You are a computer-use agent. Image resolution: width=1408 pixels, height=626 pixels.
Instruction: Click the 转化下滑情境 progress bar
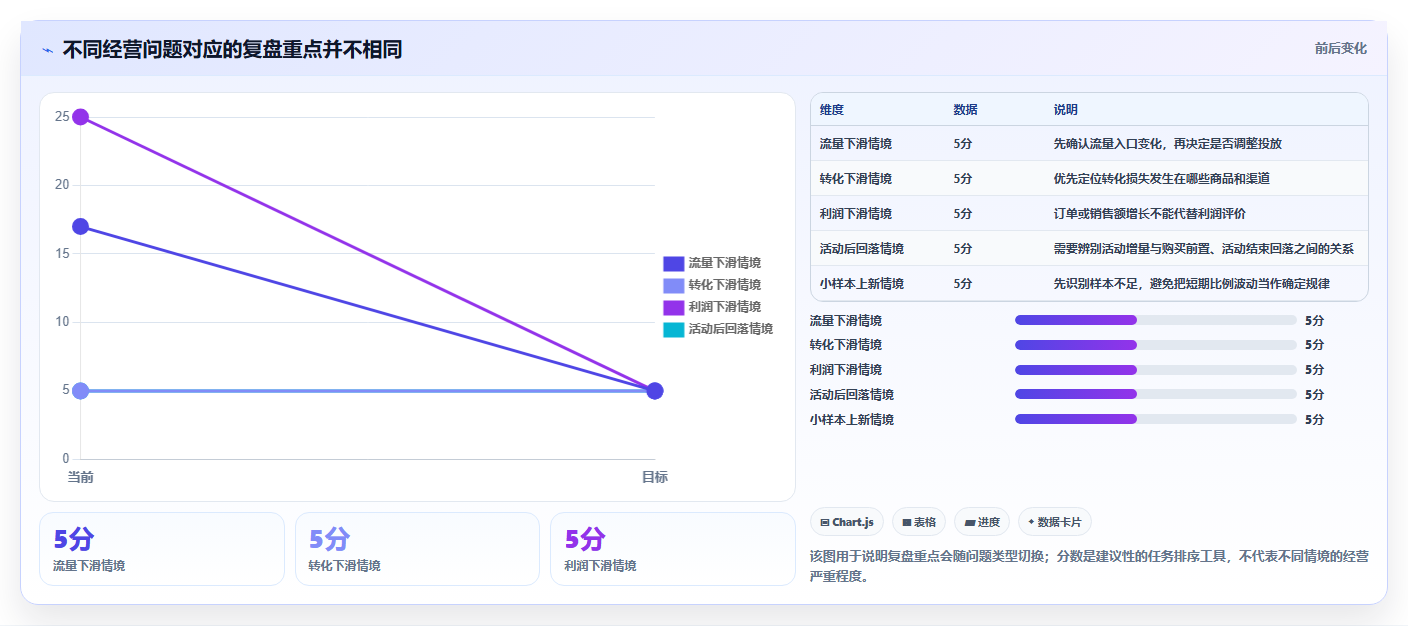click(1156, 345)
